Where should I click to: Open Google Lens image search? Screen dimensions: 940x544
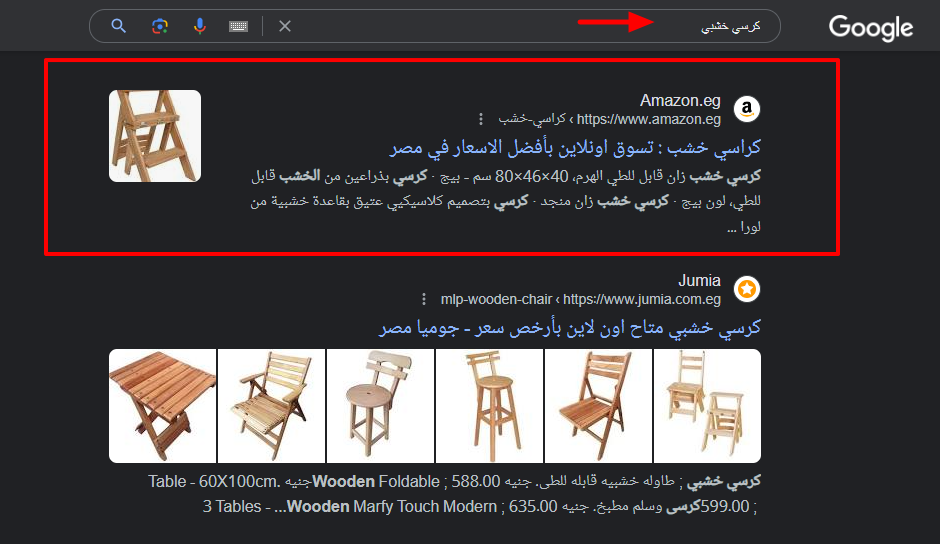[x=159, y=26]
